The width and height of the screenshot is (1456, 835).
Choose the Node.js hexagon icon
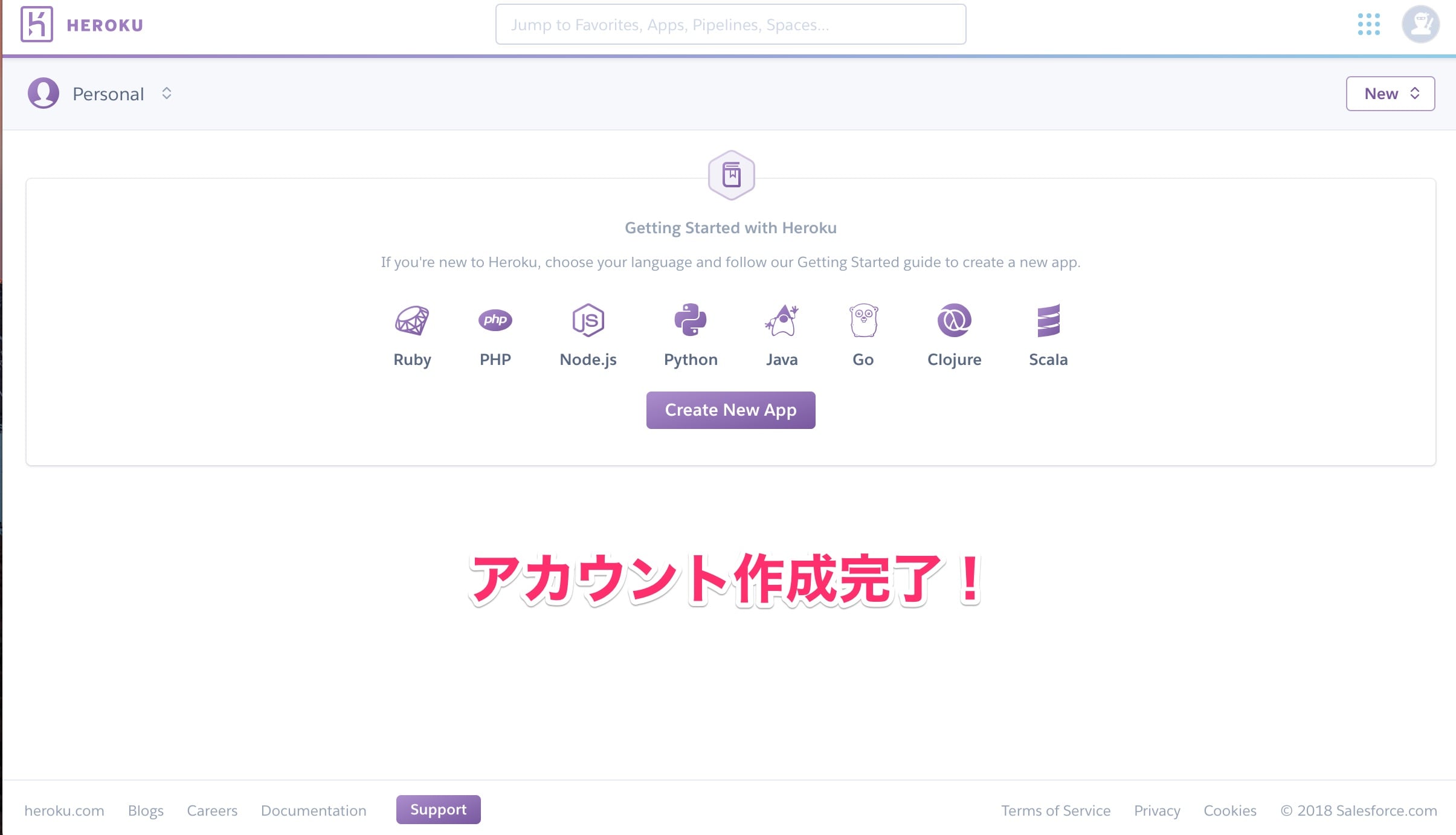[x=588, y=320]
